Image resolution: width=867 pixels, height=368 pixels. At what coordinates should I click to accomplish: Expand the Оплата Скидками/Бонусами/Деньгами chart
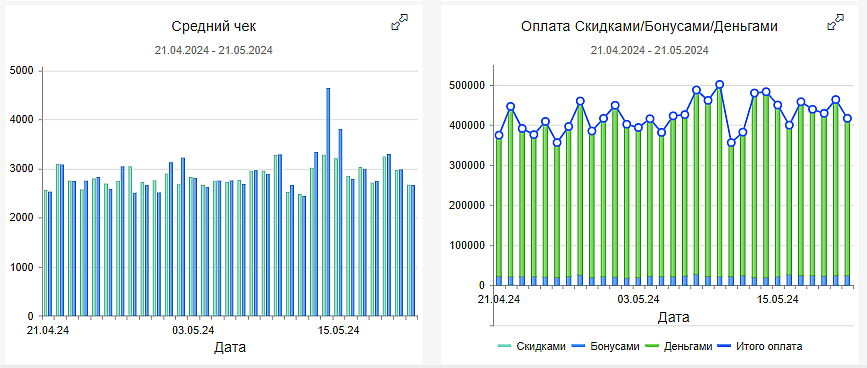(x=835, y=23)
